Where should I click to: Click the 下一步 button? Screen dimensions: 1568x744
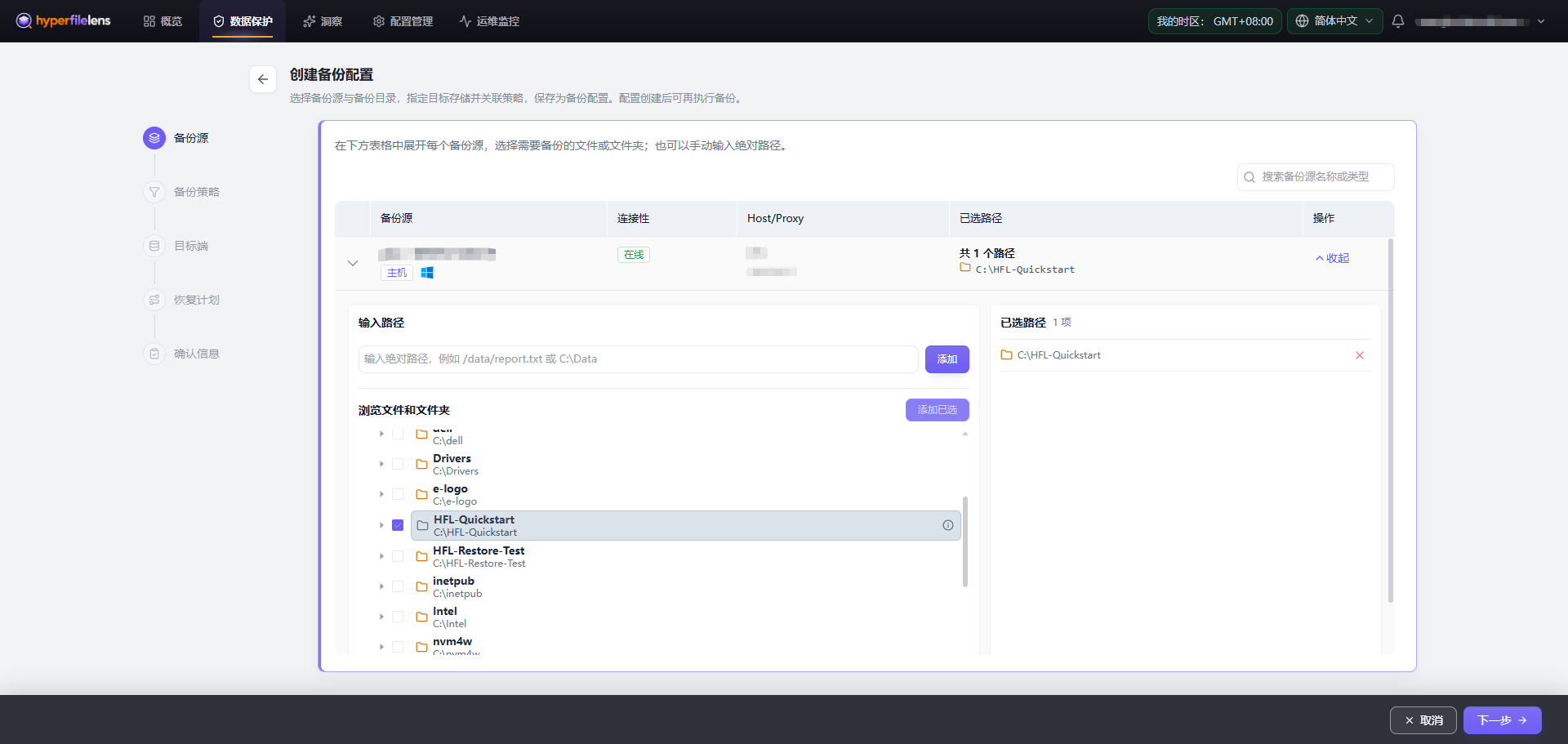click(x=1503, y=720)
